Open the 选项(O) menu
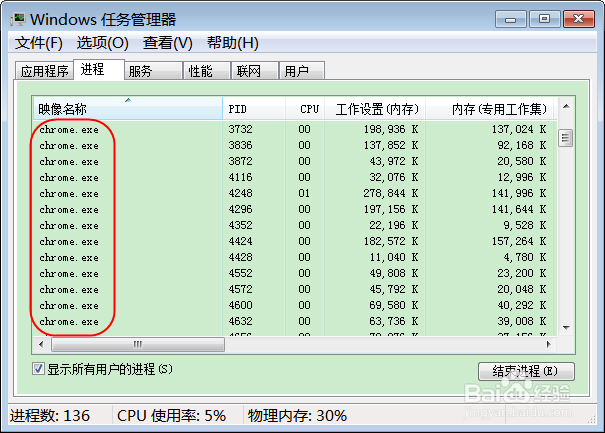This screenshot has width=605, height=433. click(x=102, y=43)
